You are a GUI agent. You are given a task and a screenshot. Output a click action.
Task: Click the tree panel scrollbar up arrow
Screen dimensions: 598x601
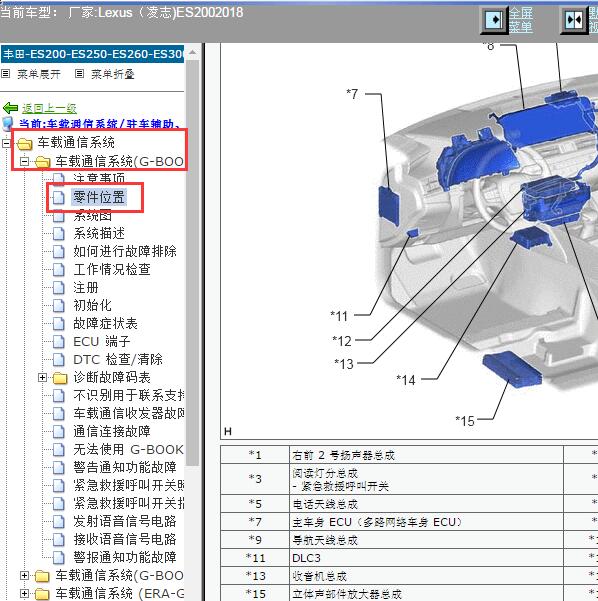(x=192, y=53)
